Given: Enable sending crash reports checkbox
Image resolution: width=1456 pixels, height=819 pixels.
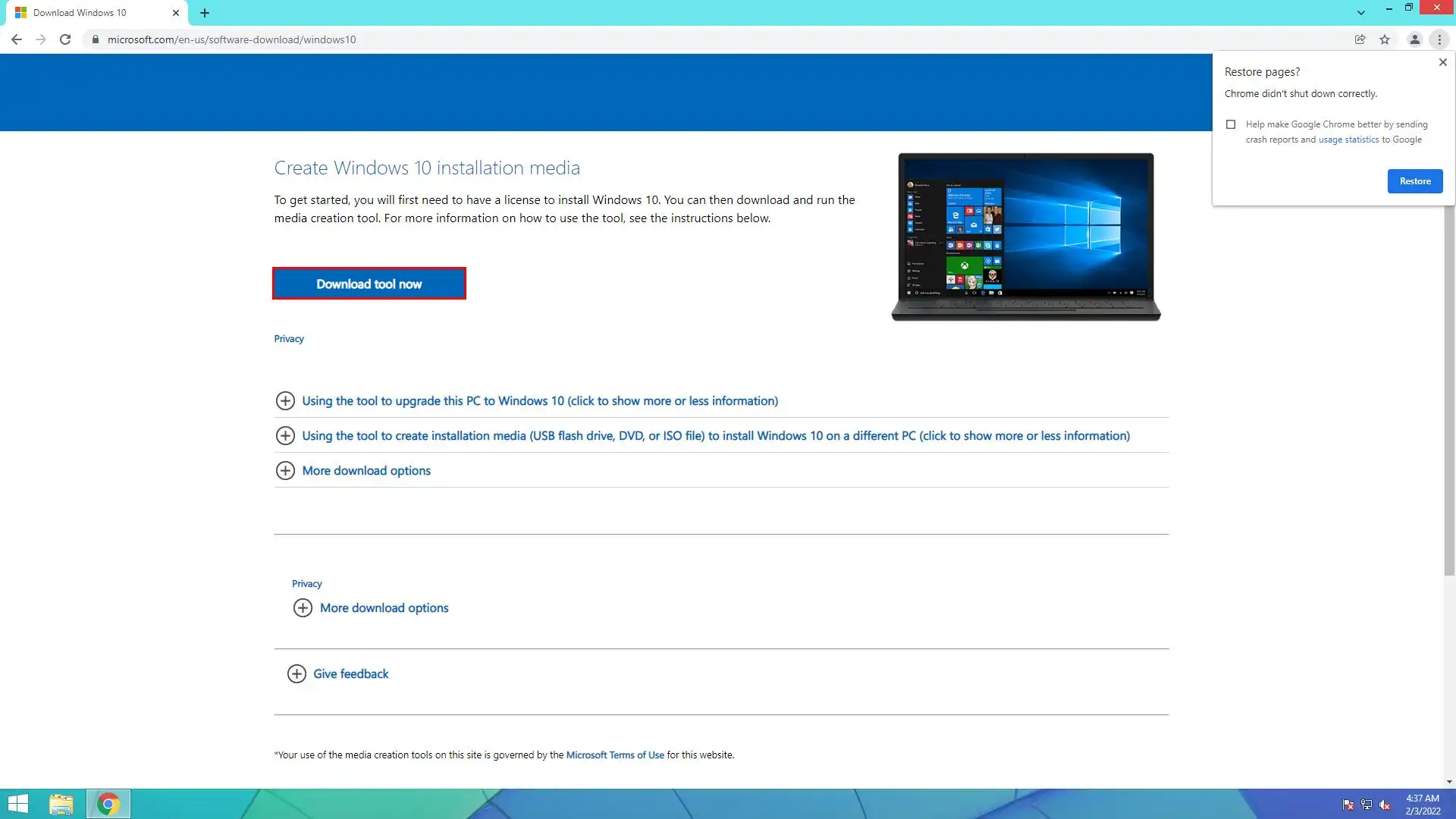Looking at the screenshot, I should click(x=1231, y=124).
